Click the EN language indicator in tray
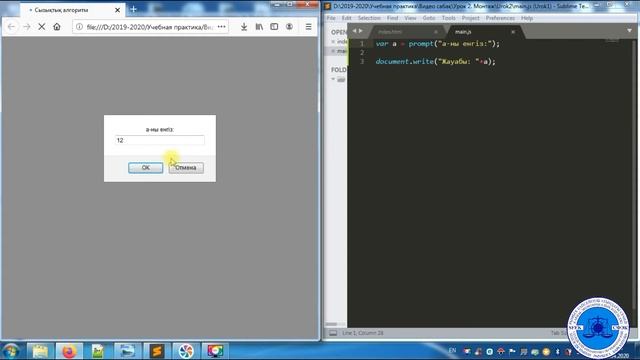640x360 pixels. coord(452,350)
